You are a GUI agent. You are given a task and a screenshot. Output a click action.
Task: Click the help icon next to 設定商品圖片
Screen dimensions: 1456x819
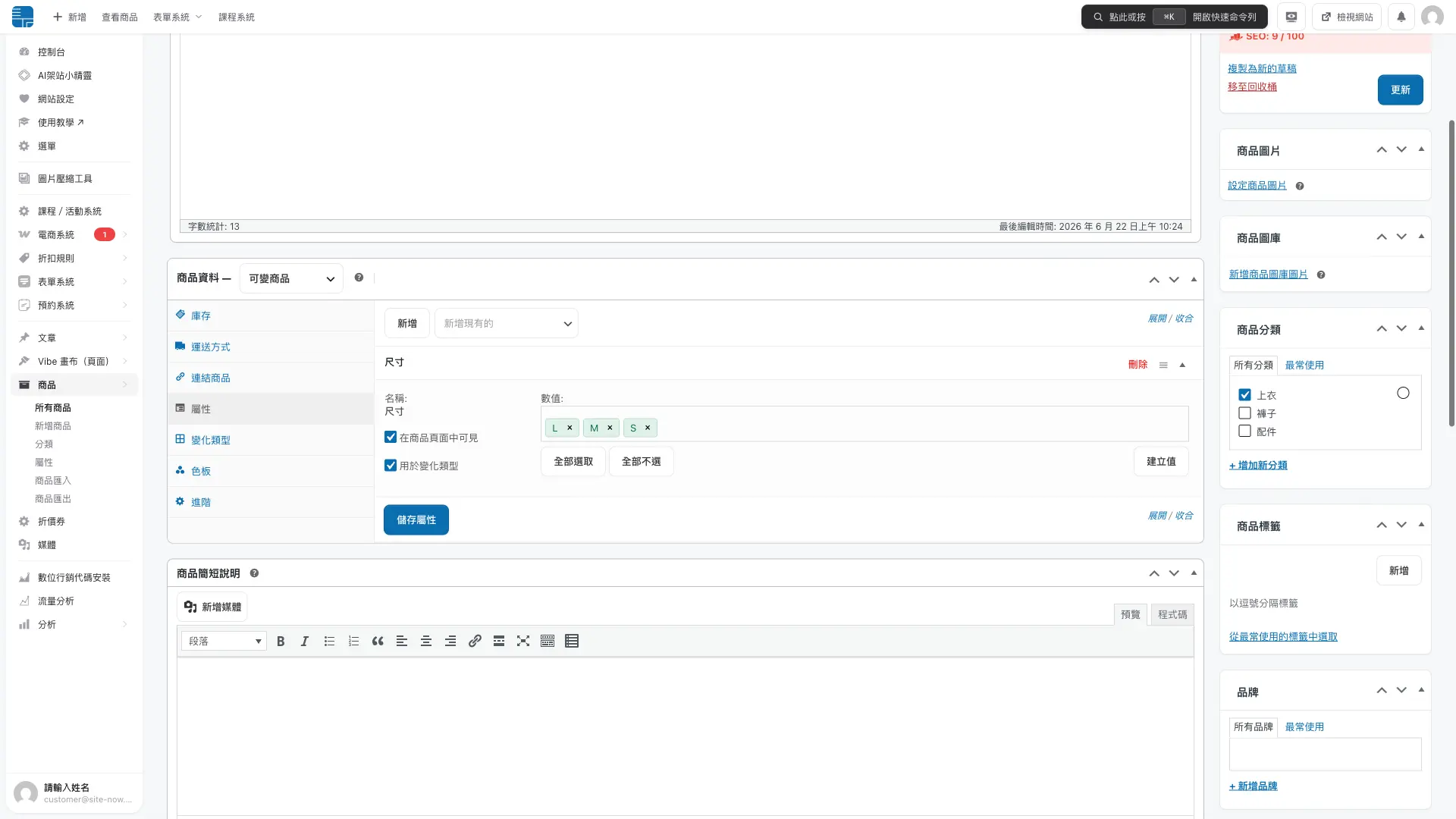tap(1300, 186)
